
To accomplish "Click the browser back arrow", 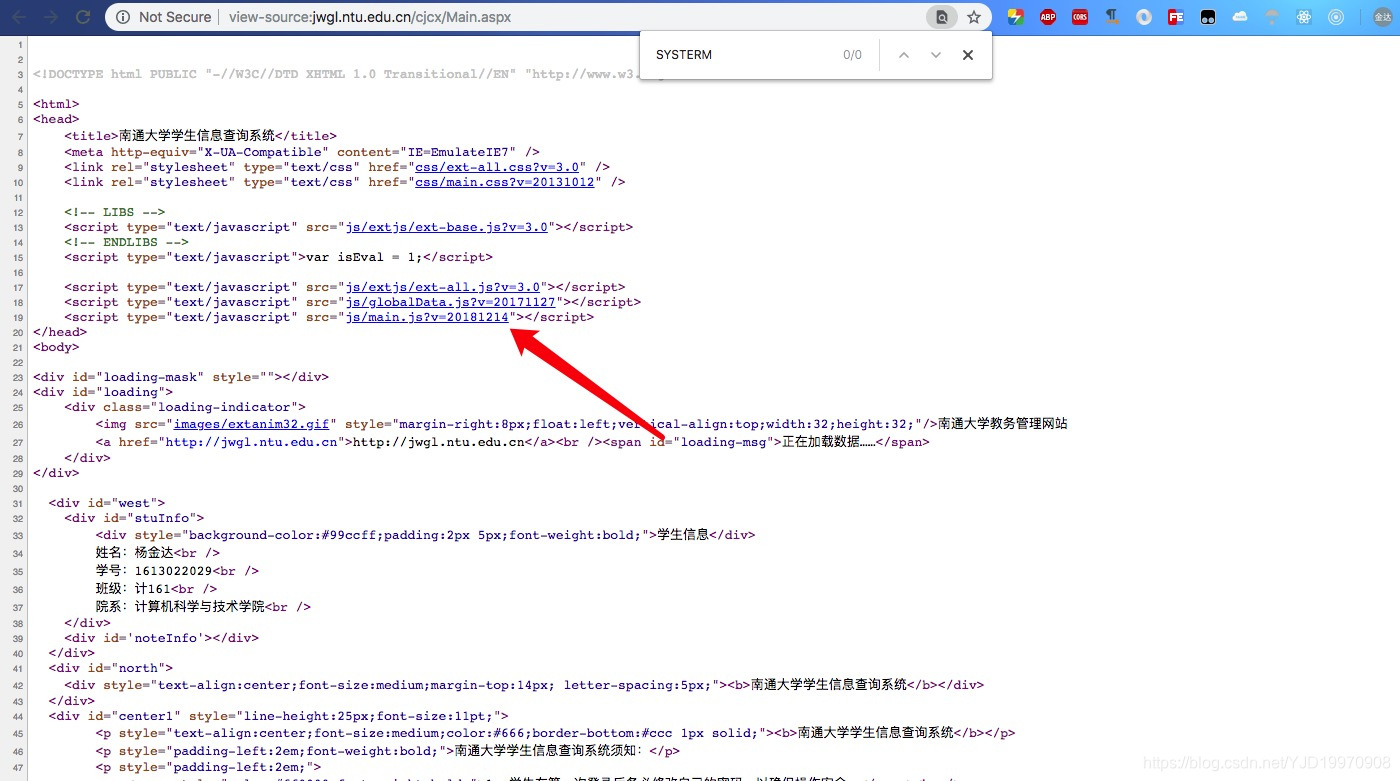I will 19,17.
